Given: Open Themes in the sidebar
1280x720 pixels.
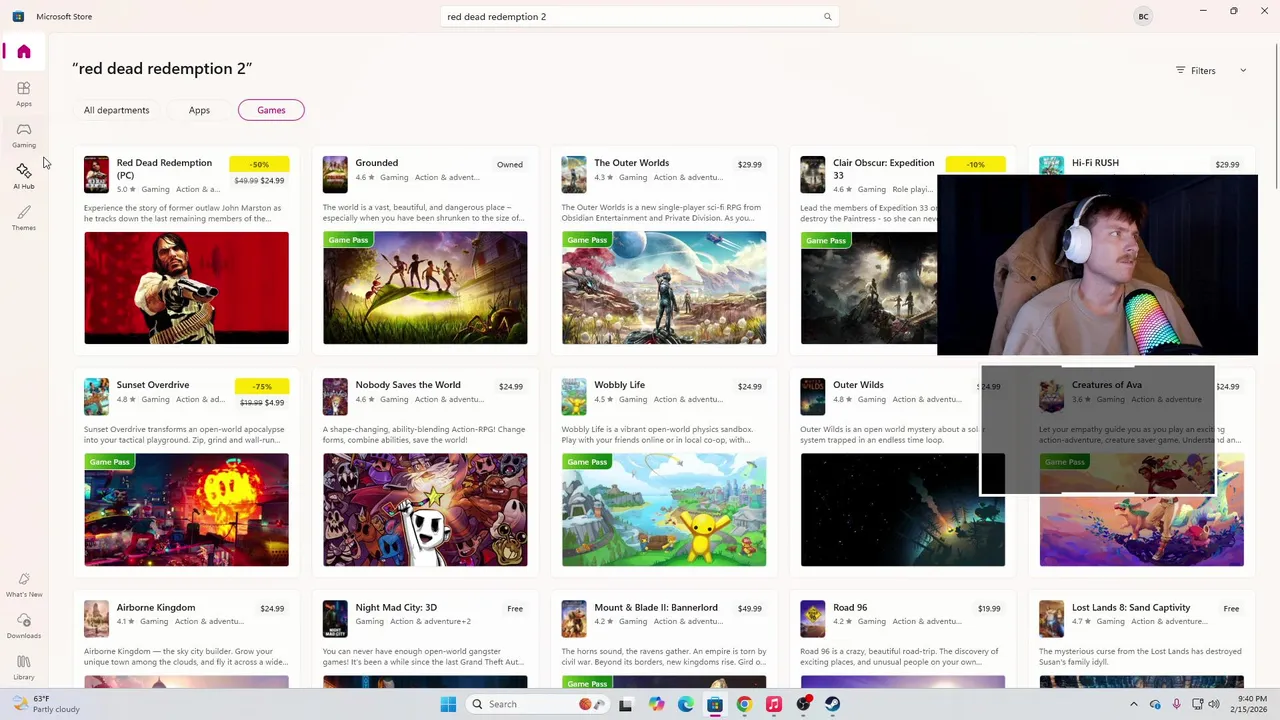Looking at the screenshot, I should [24, 218].
